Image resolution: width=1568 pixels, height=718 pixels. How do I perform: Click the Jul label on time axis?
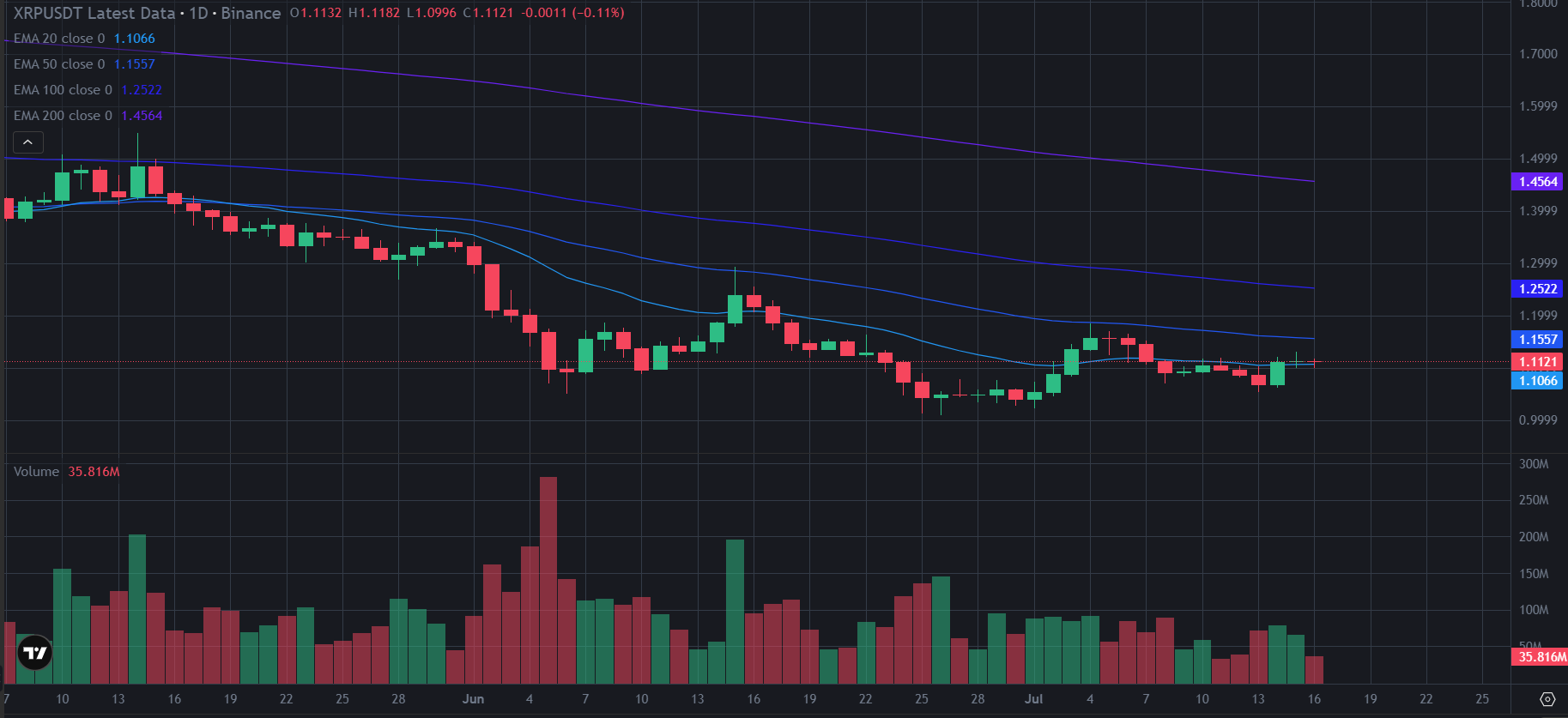pyautogui.click(x=1034, y=699)
